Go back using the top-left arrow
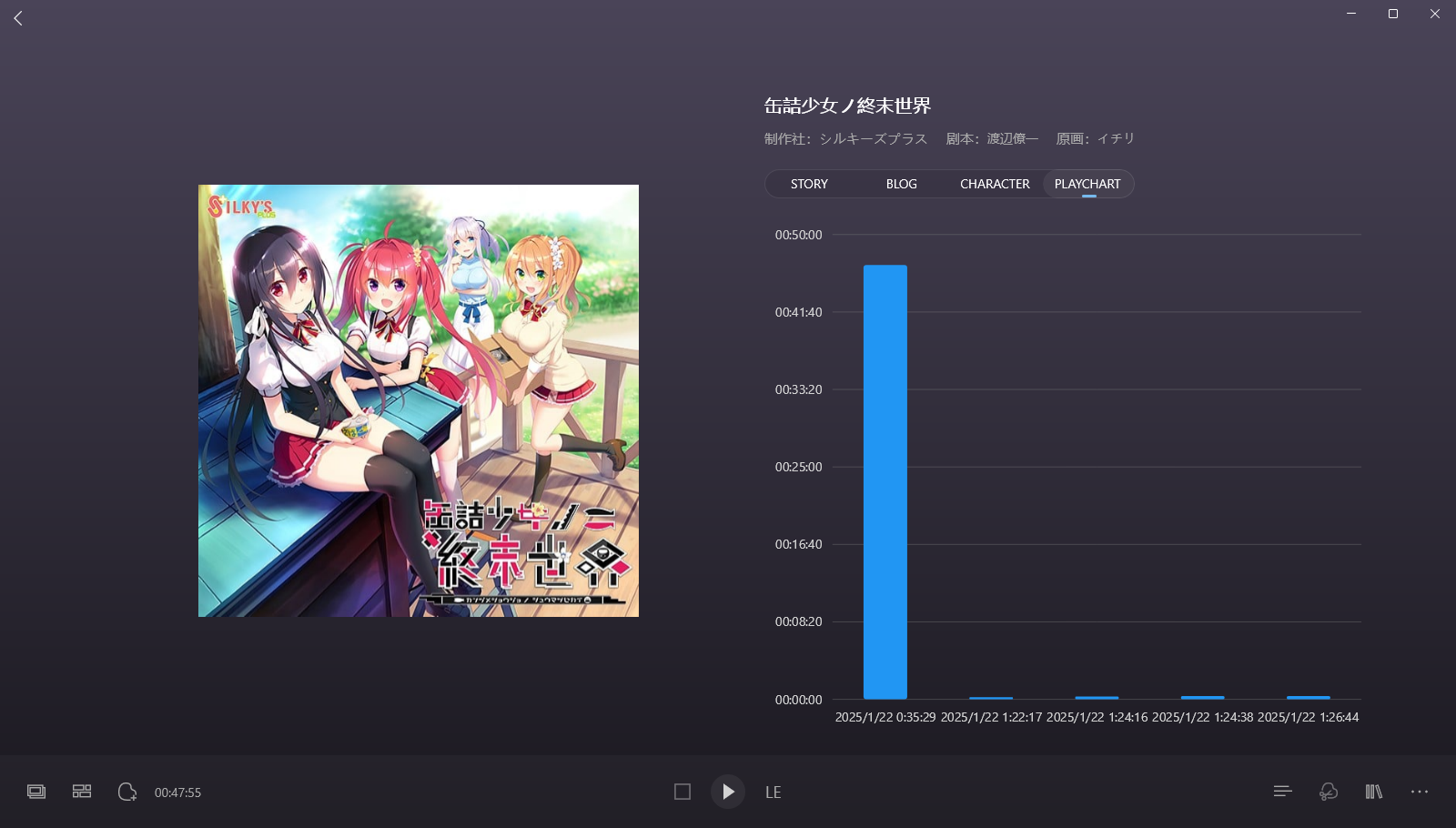Viewport: 1456px width, 828px height. (x=18, y=18)
